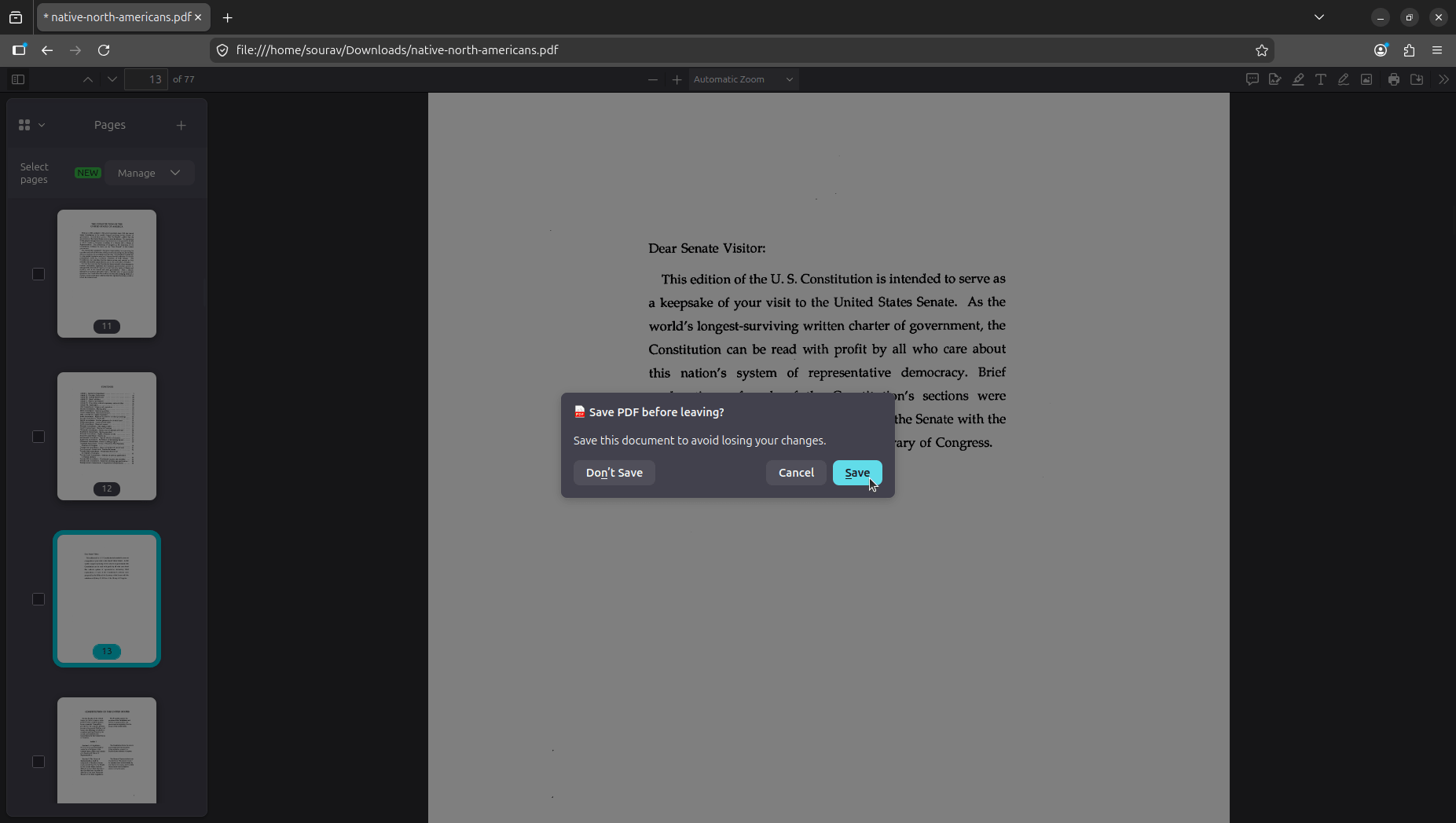Screen dimensions: 1456x823
Task: Print the PDF document
Action: pyautogui.click(x=1394, y=79)
